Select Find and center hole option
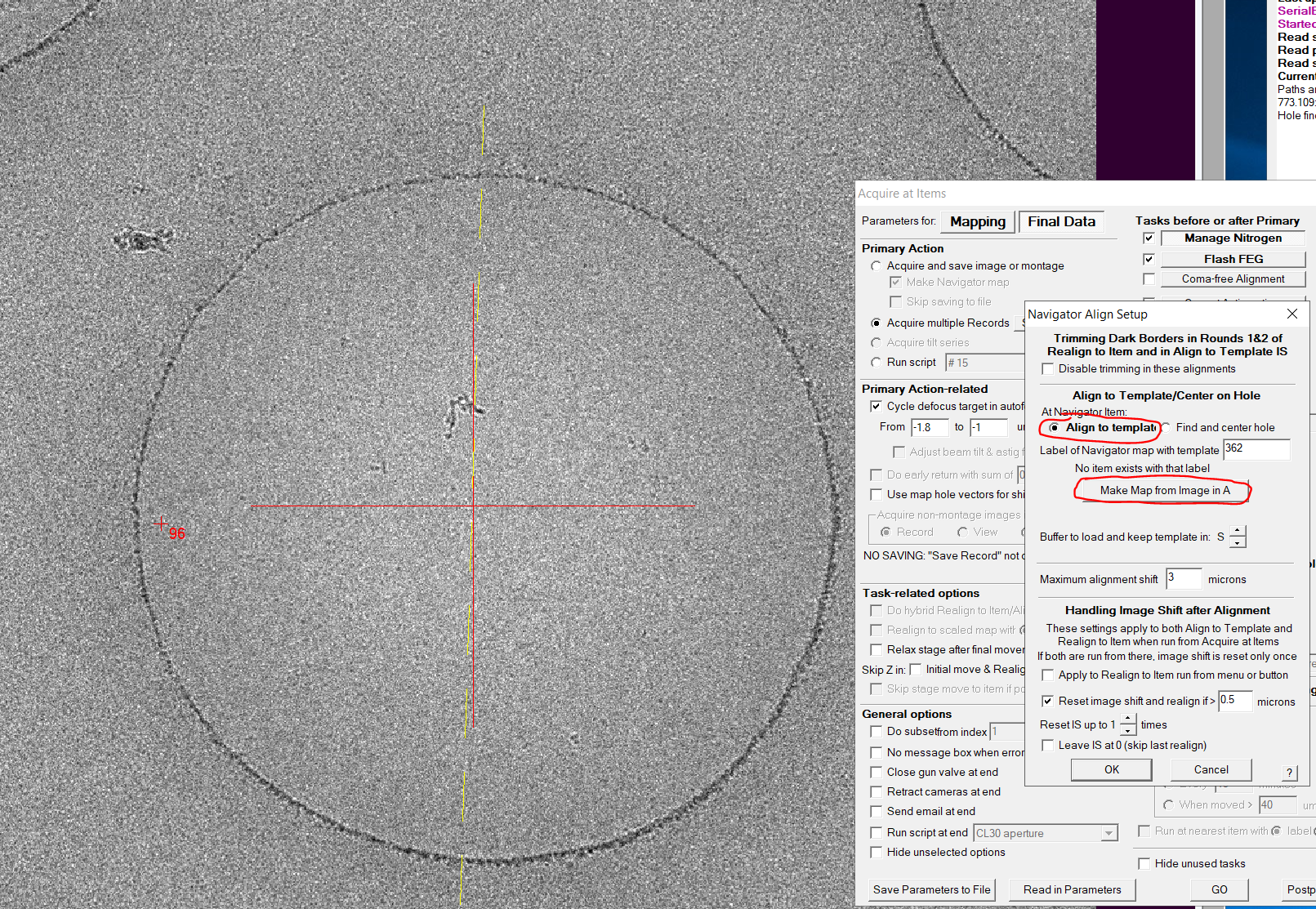 pos(1166,428)
